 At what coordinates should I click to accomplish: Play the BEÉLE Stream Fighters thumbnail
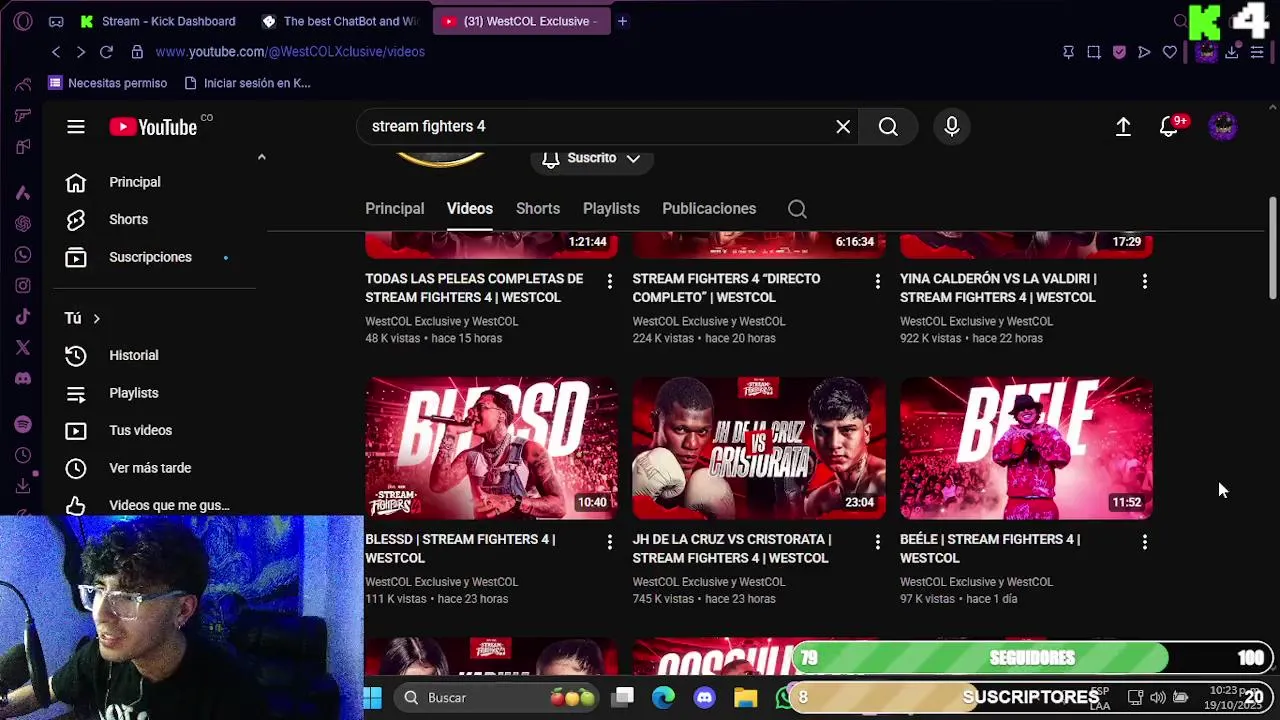[x=1026, y=448]
